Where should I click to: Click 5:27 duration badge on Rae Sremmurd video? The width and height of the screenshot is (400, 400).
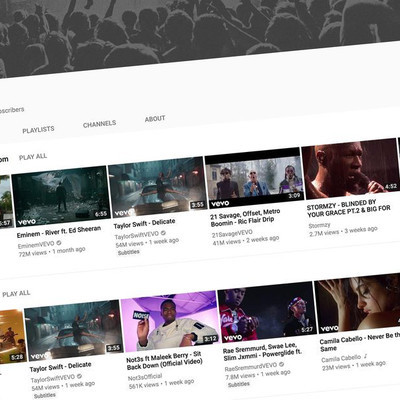click(307, 330)
